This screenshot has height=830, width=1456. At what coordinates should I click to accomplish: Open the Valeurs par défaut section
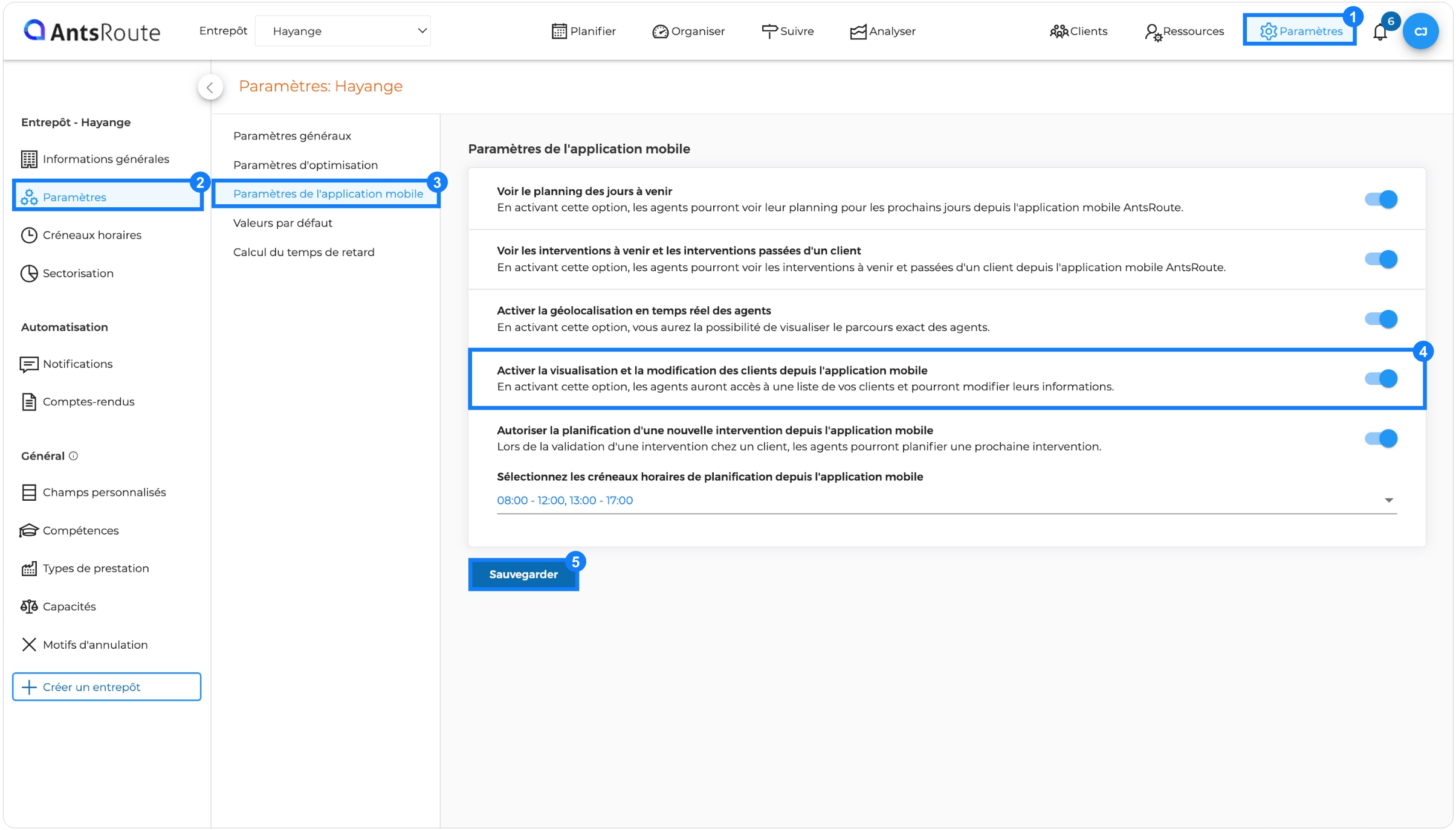[x=283, y=222]
